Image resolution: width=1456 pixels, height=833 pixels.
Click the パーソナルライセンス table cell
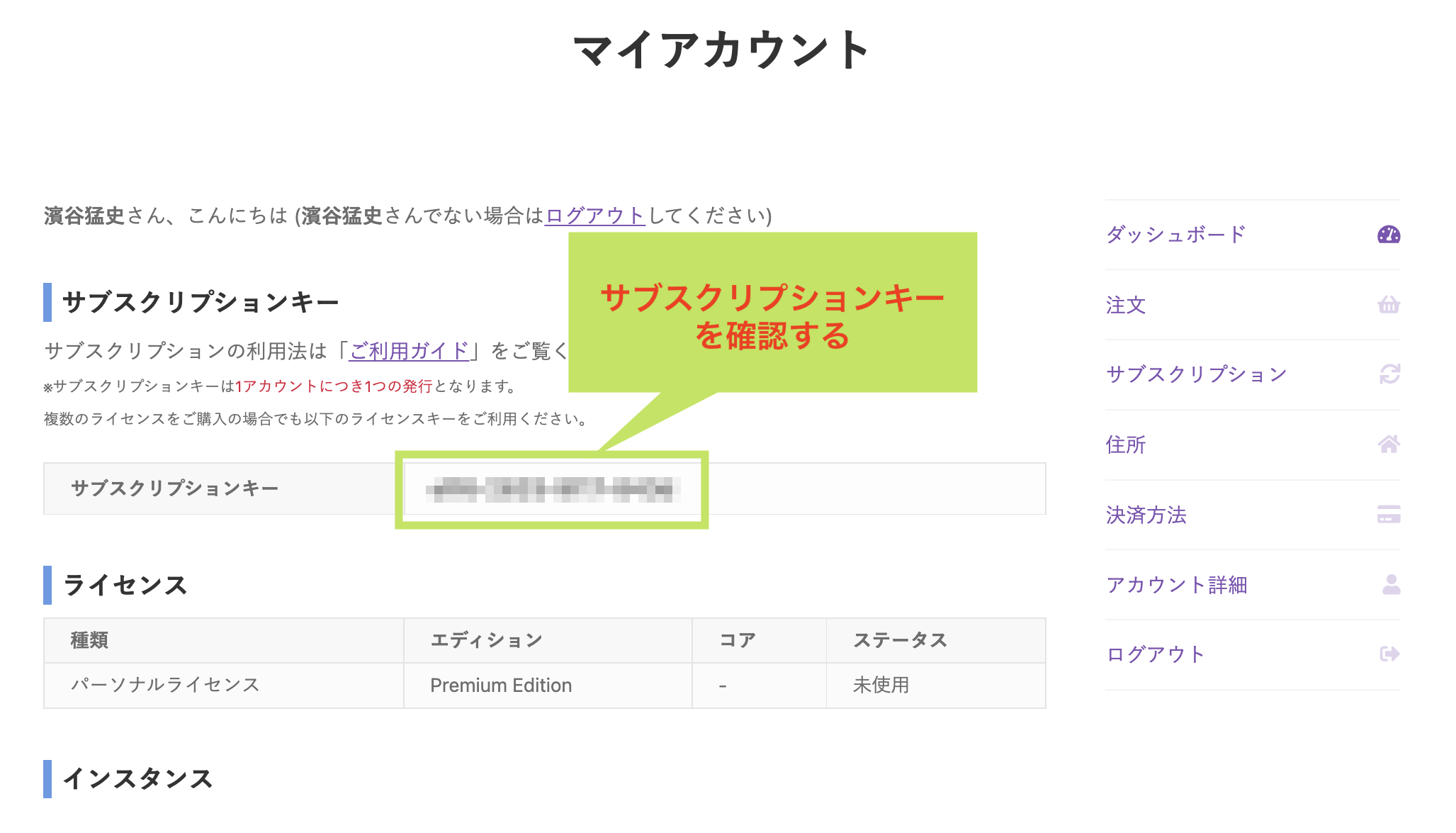click(165, 685)
